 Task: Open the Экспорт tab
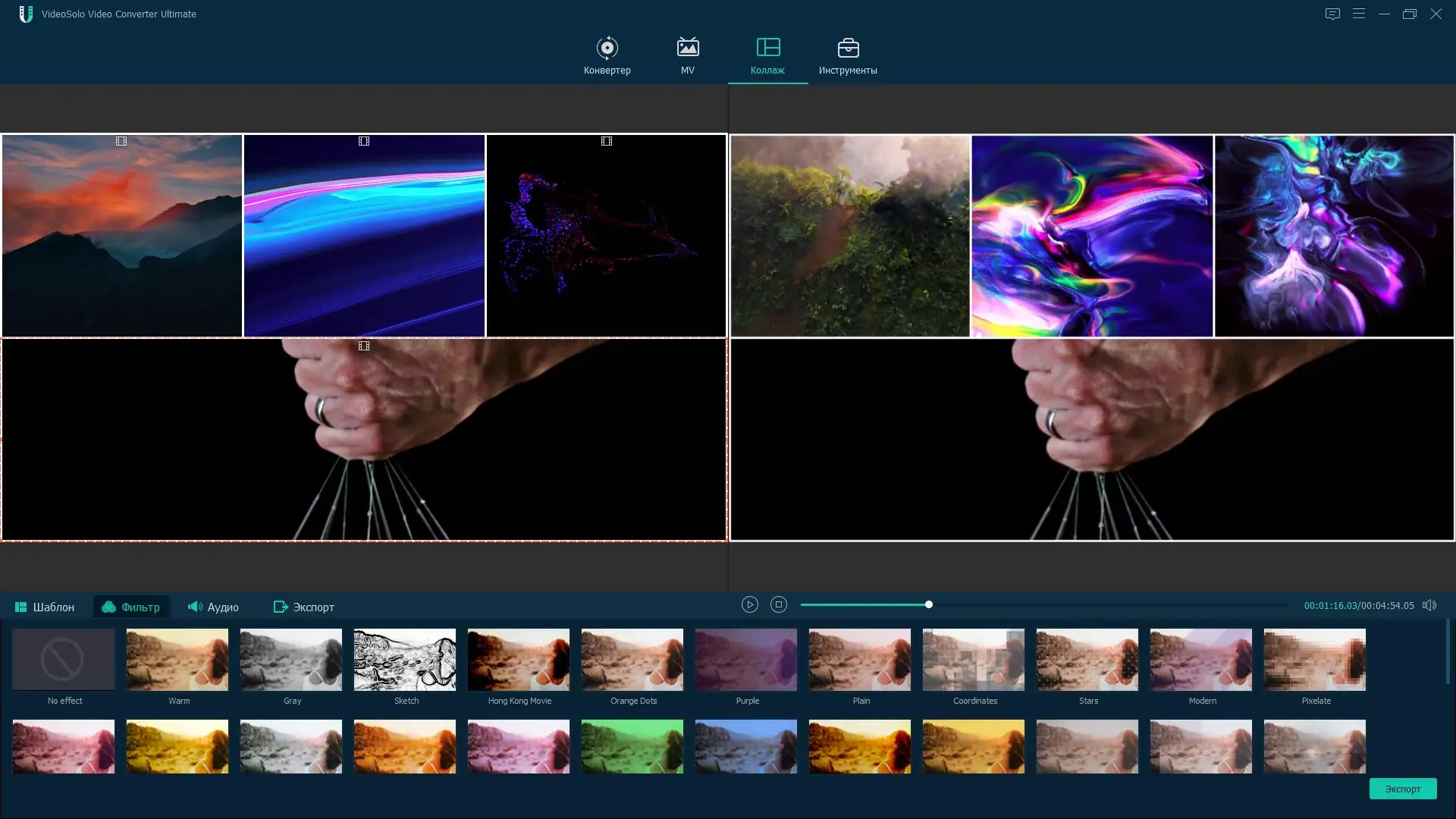point(303,607)
